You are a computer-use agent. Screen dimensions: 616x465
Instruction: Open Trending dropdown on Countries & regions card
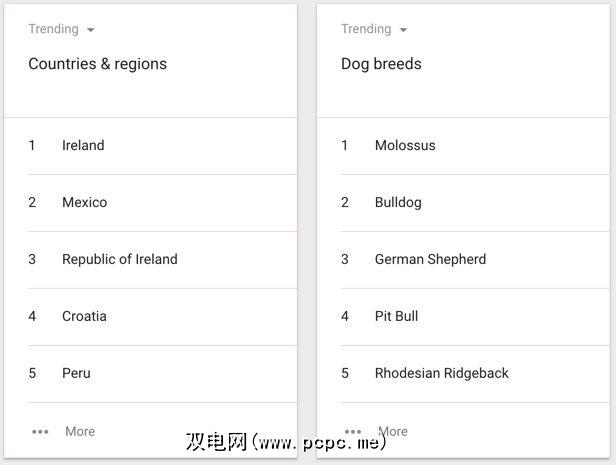[x=62, y=29]
